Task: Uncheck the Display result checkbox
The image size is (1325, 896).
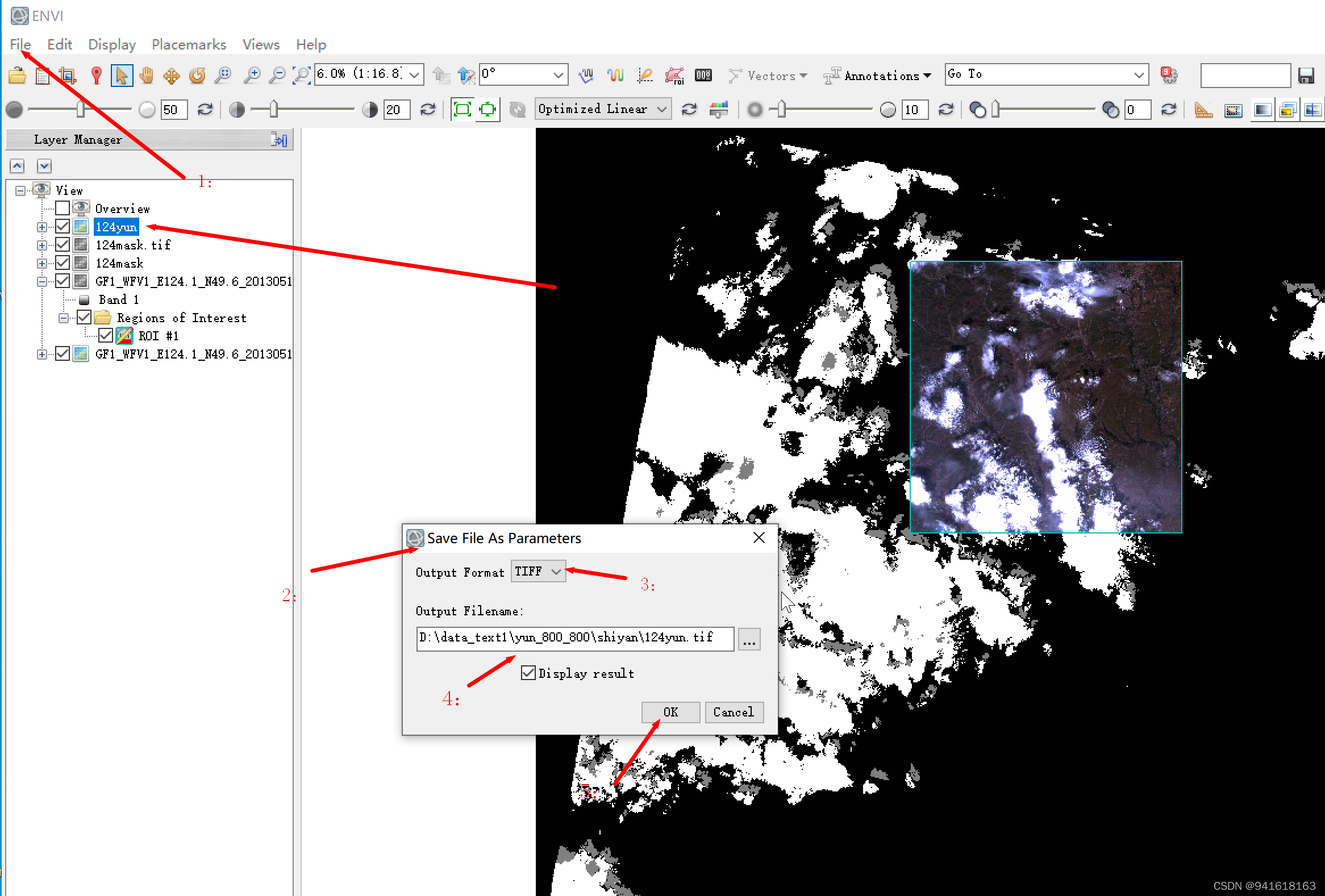Action: (x=528, y=673)
